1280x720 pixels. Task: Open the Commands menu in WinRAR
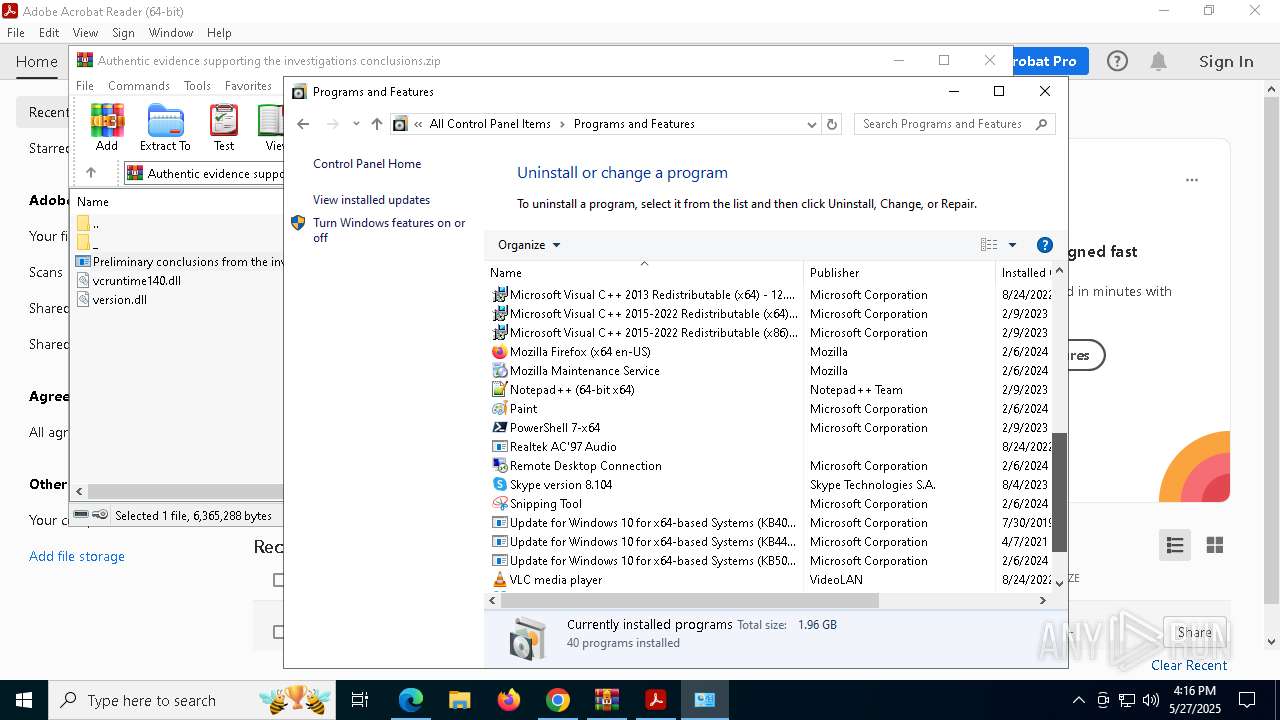tap(139, 86)
